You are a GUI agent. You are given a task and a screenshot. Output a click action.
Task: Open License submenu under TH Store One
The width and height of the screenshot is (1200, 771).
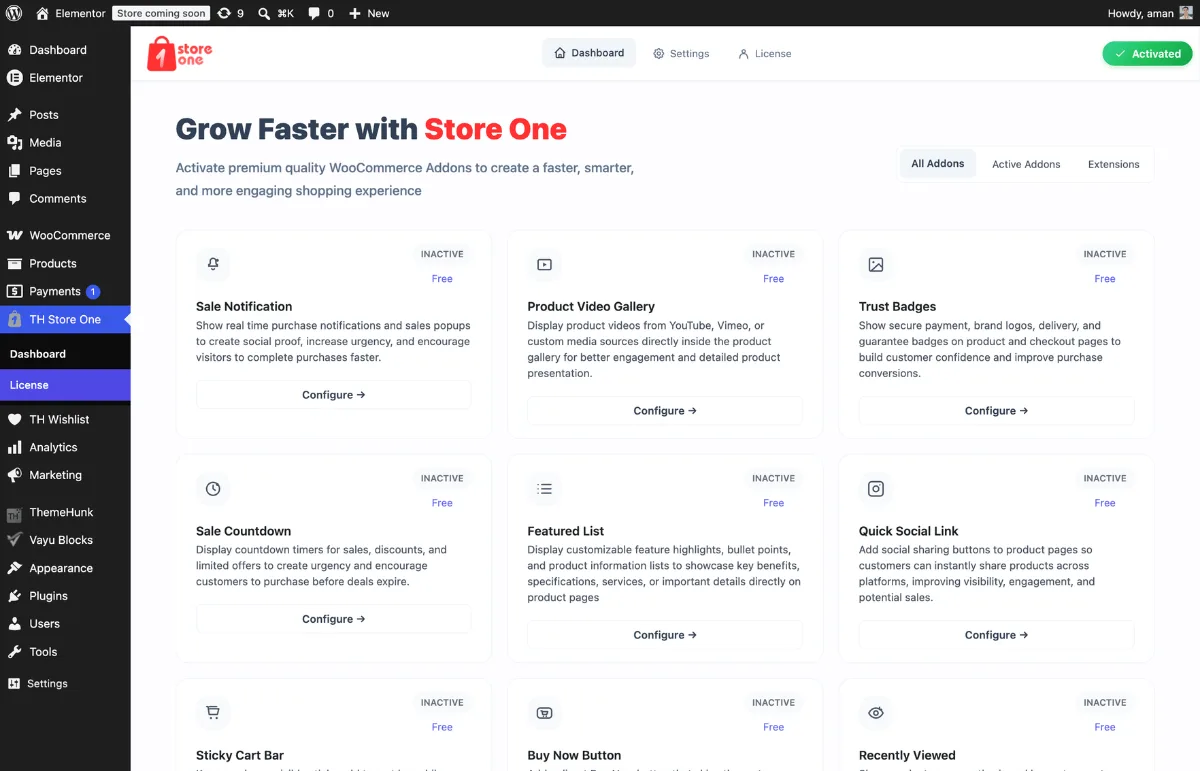tap(65, 385)
